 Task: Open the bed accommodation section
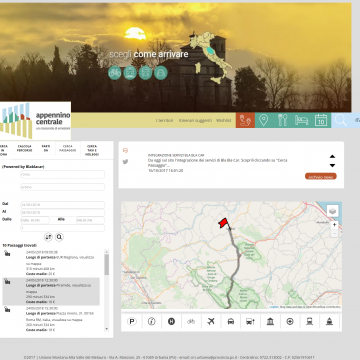[x=302, y=120]
